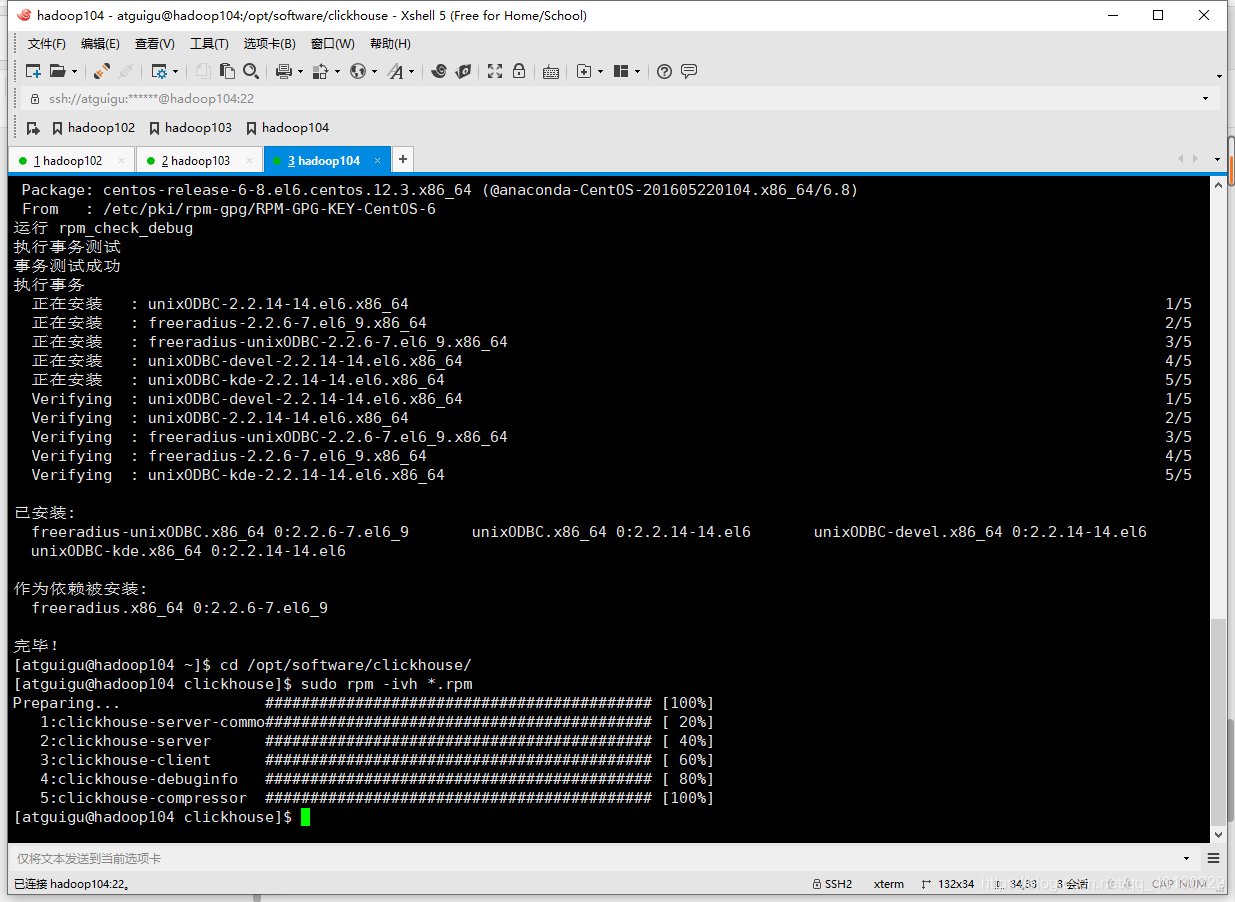Toggle the Full Screen icon
Image resolution: width=1235 pixels, height=902 pixels.
[x=495, y=71]
